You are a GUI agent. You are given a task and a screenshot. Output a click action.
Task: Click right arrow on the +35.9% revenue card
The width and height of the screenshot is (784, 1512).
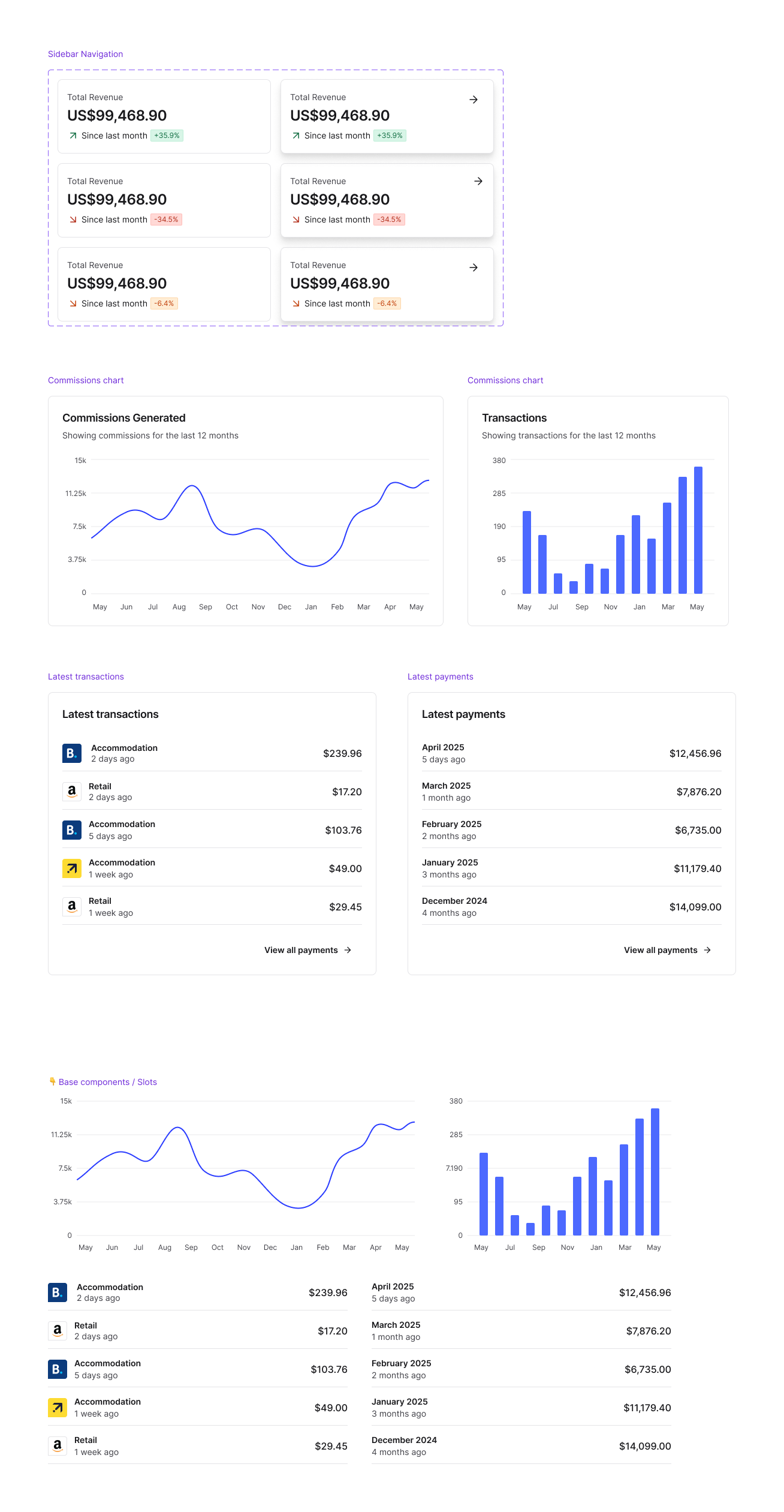[473, 100]
